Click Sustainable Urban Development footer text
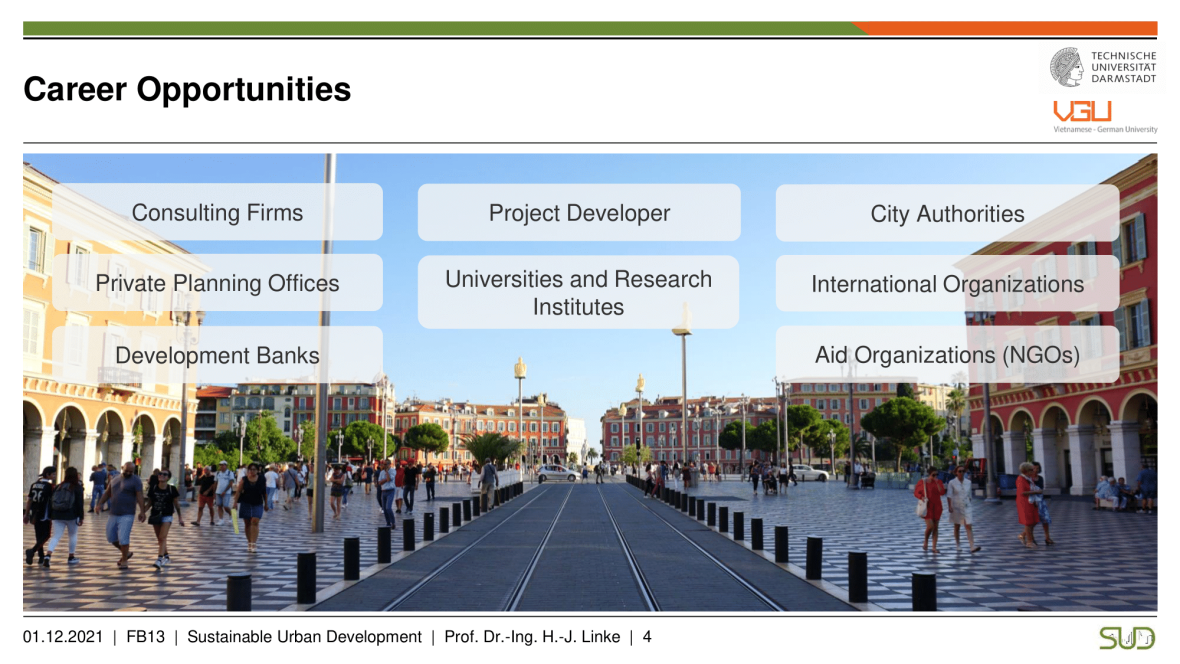Viewport: 1180px width, 664px height. pyautogui.click(x=304, y=637)
